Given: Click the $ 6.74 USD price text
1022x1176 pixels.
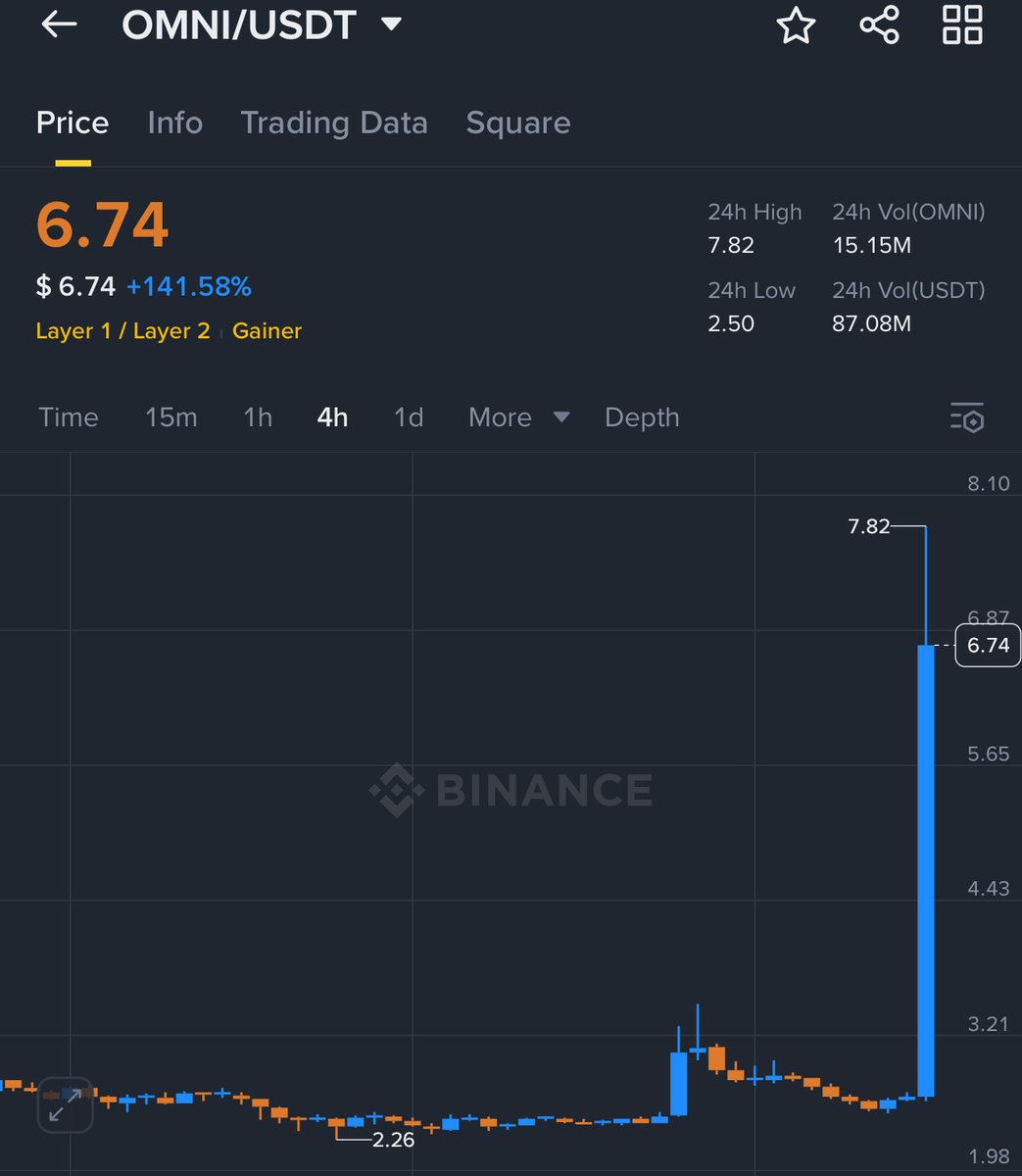Looking at the screenshot, I should click(x=76, y=286).
